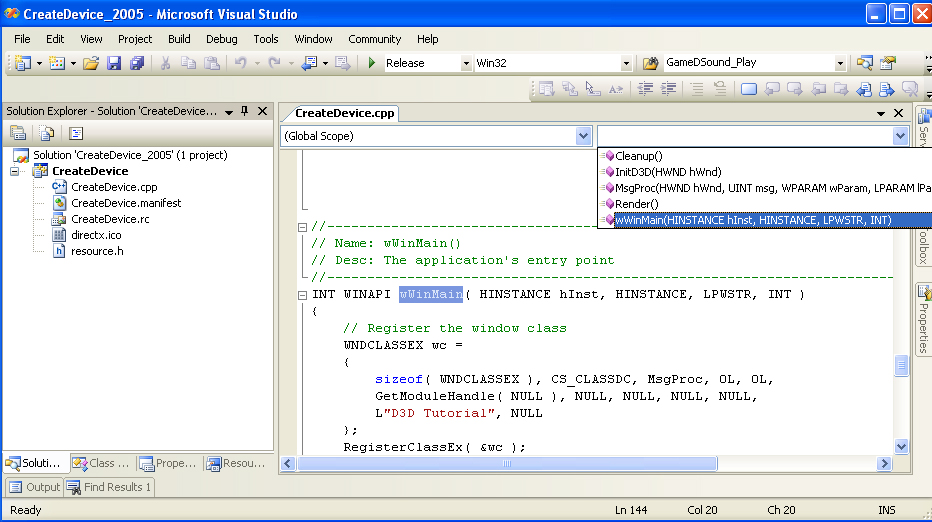Open the Community menu
Screen dimensions: 932x522
pyautogui.click(x=374, y=39)
